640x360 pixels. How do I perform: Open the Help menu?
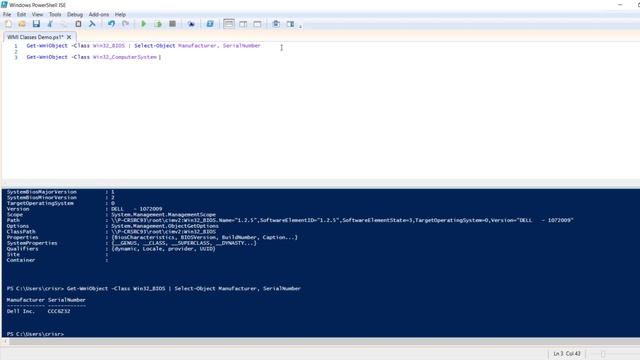(x=120, y=14)
